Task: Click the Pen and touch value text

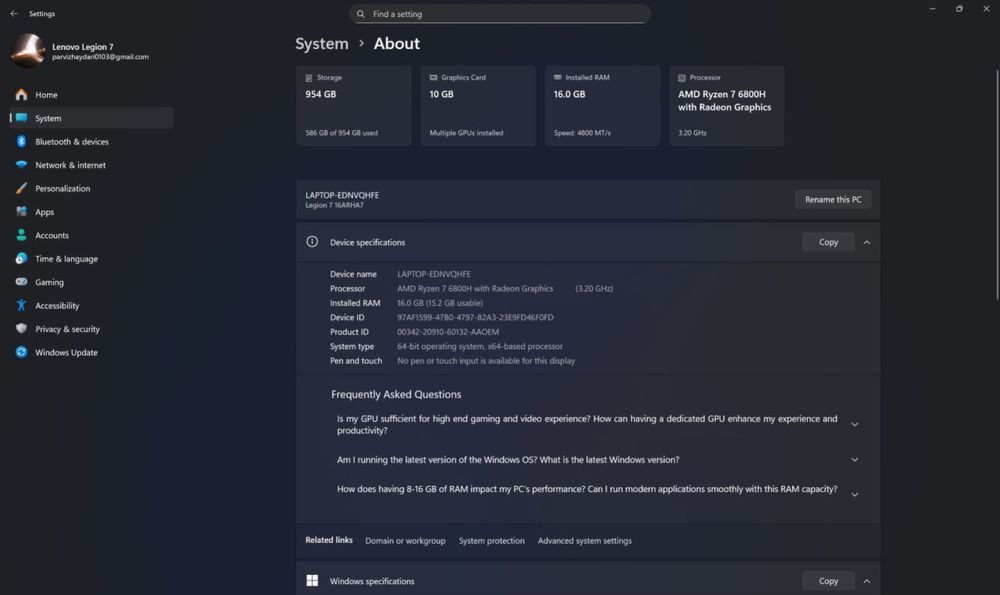Action: tap(486, 361)
